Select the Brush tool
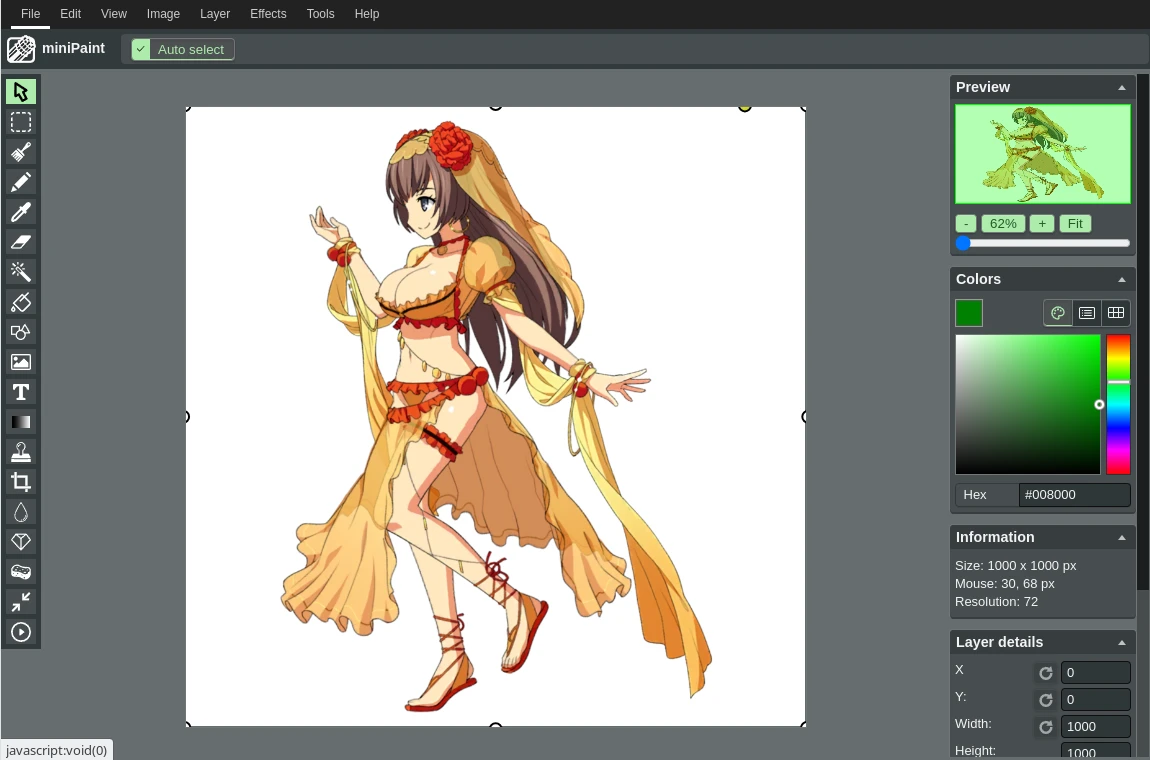 tap(21, 152)
